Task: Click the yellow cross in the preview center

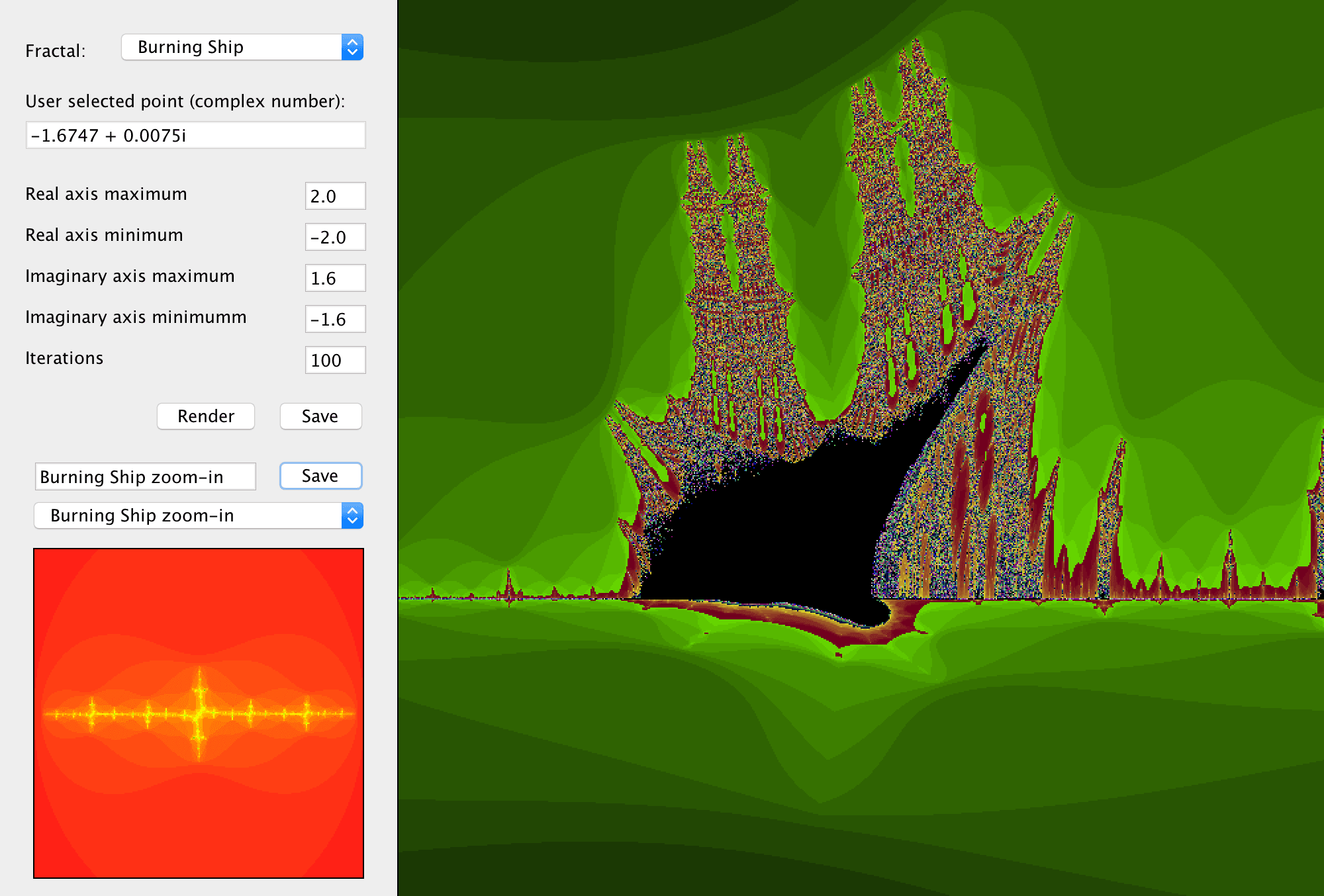Action: [x=199, y=713]
